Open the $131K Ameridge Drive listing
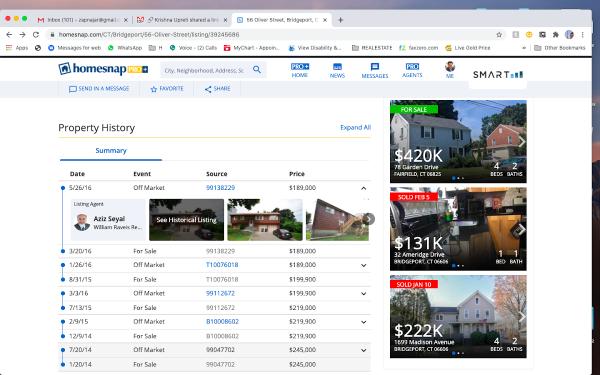Image resolution: width=600 pixels, height=375 pixels. click(x=458, y=229)
